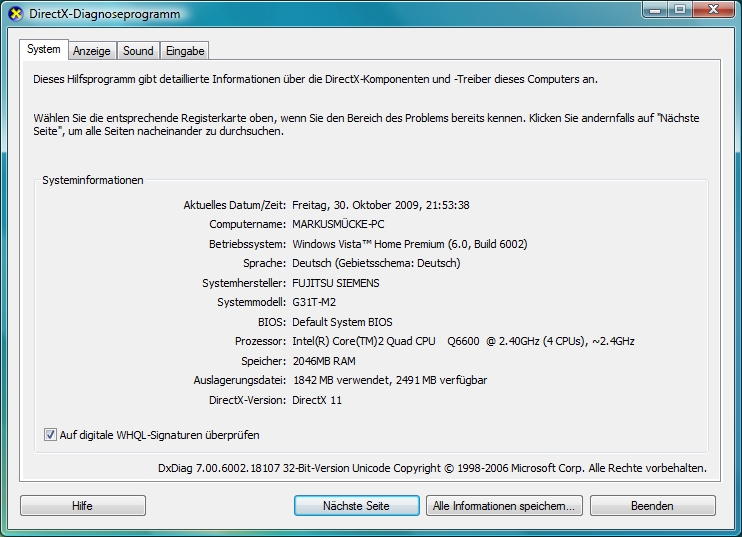The image size is (742, 537).
Task: Uncheck the WHQL-Signaturen überprüfen checkbox
Action: point(51,435)
